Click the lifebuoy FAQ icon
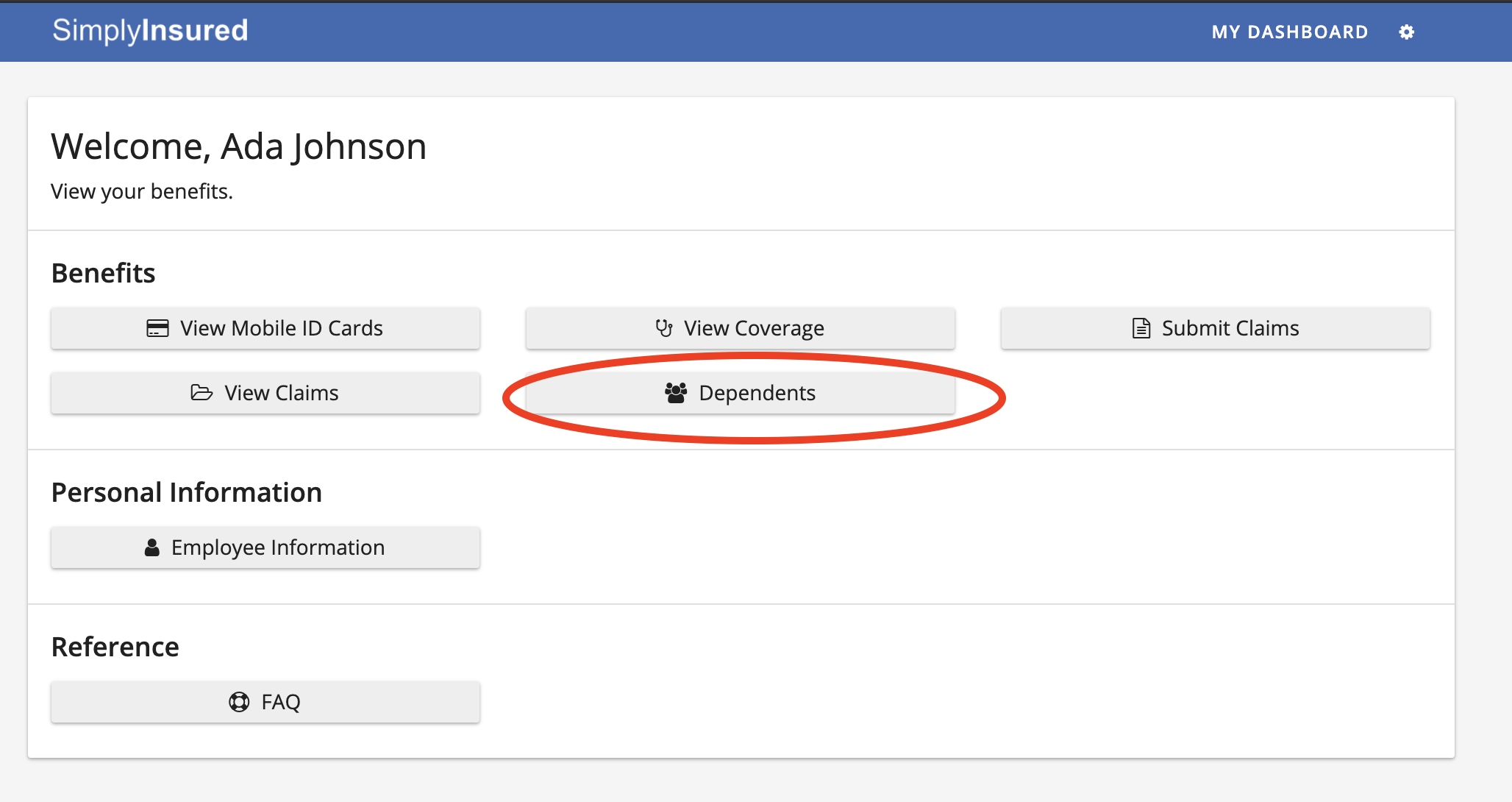1512x802 pixels. click(x=239, y=702)
